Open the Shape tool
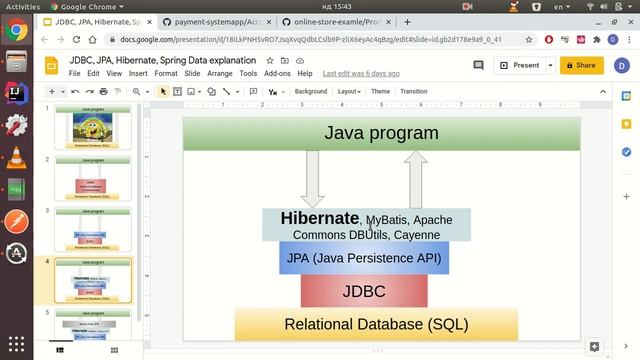Viewport: 640px width, 360px height. click(211, 91)
